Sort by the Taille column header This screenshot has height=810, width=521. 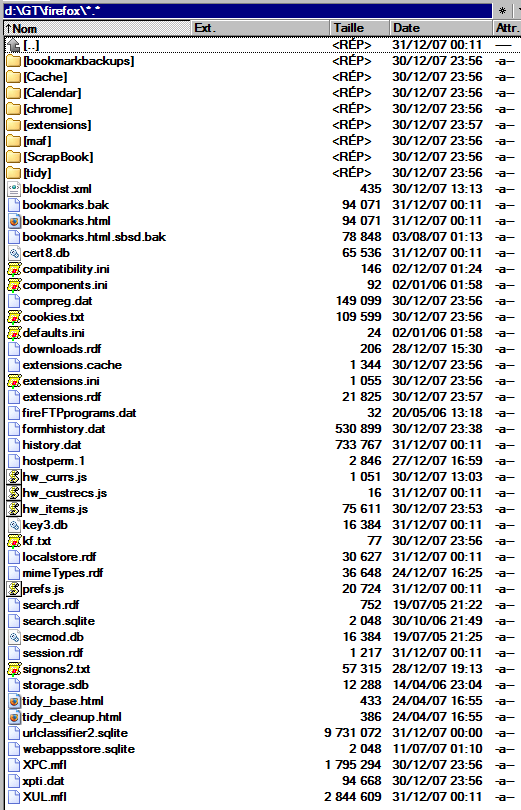(359, 28)
